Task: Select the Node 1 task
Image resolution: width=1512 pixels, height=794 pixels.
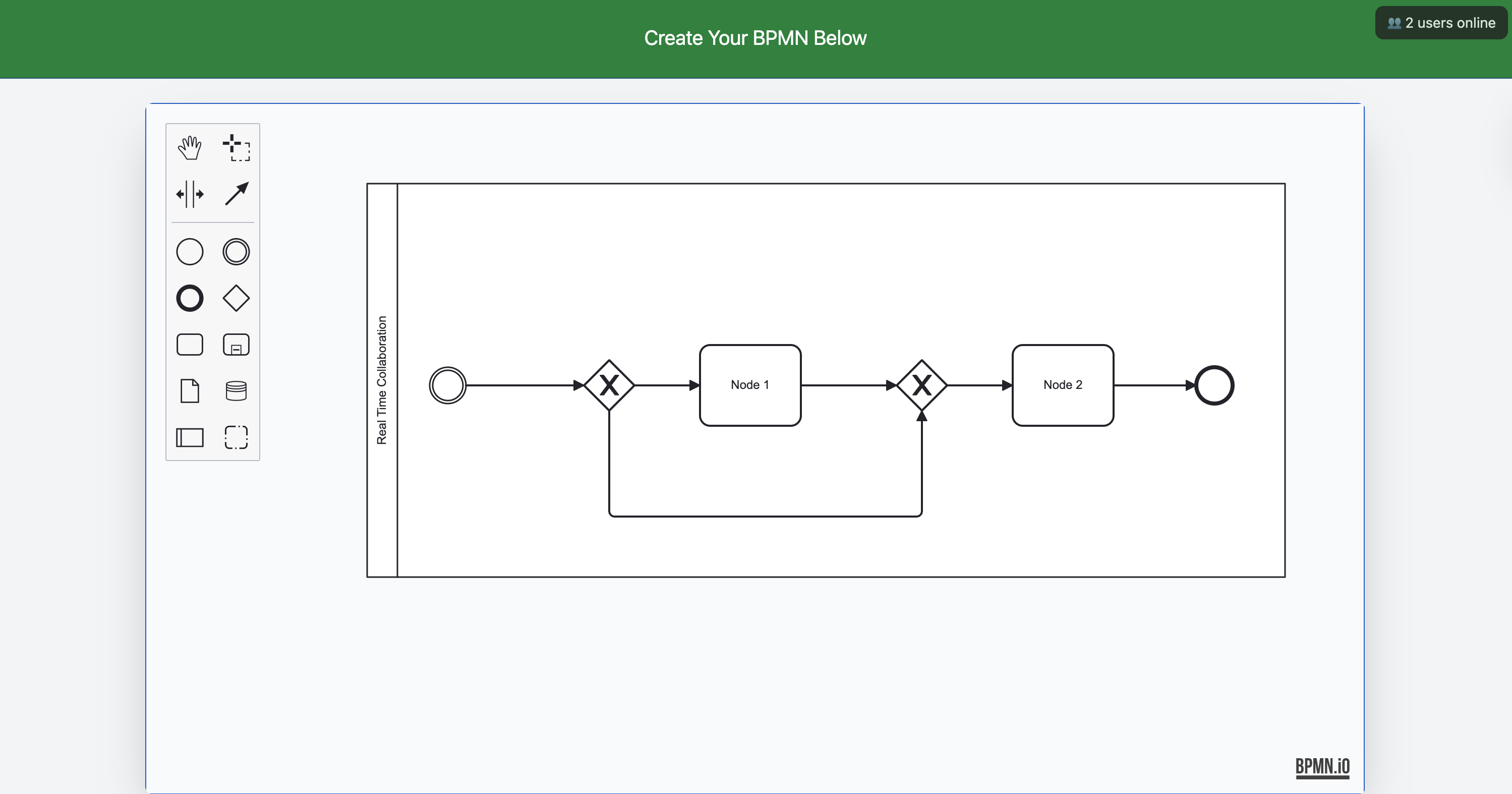Action: click(x=749, y=385)
